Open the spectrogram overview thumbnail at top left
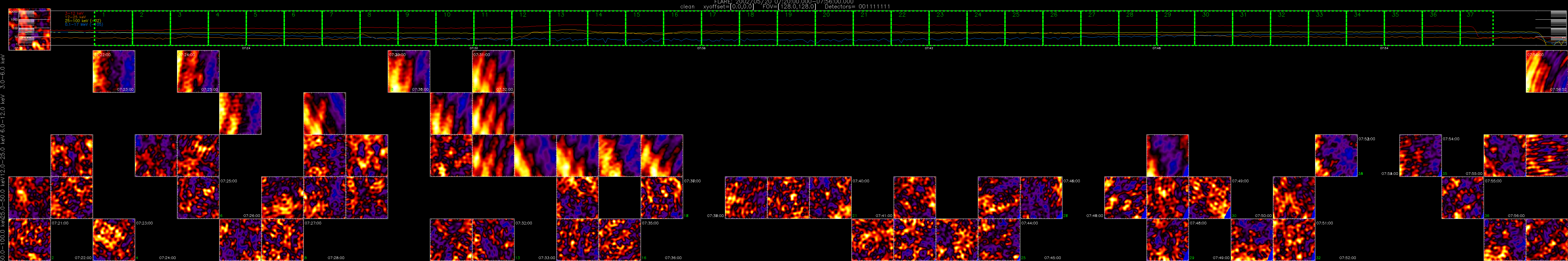 [29, 29]
